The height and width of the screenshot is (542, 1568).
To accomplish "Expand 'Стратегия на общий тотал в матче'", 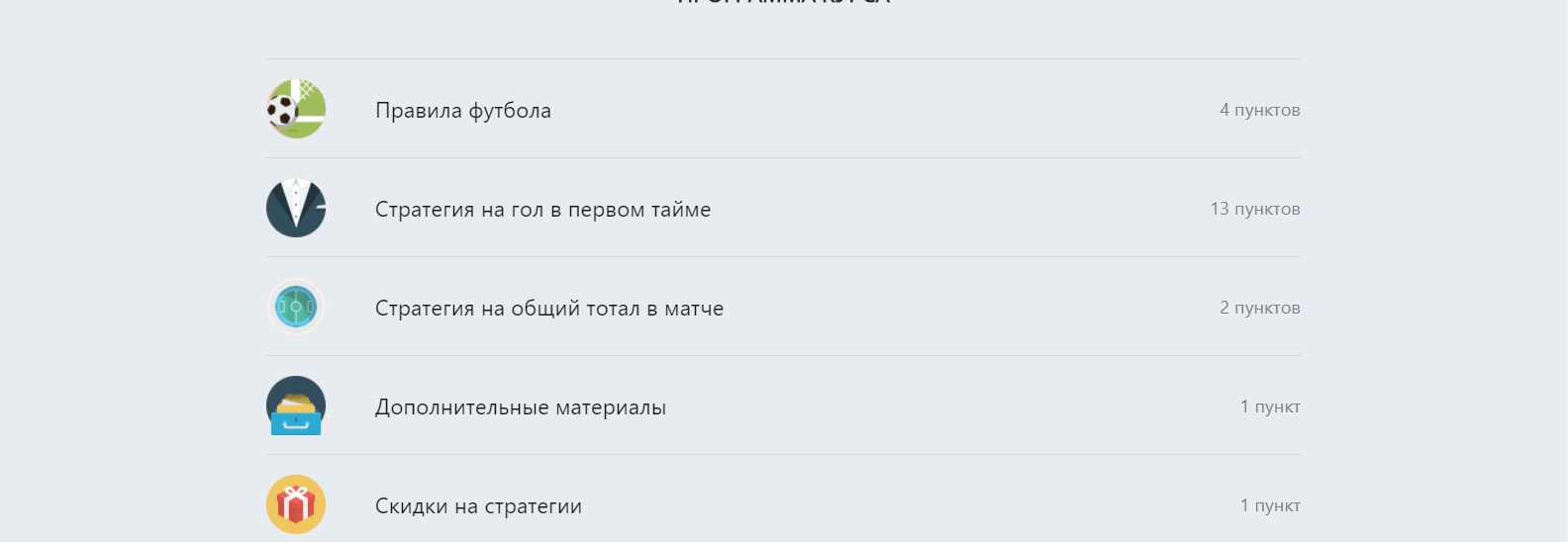I will point(783,307).
